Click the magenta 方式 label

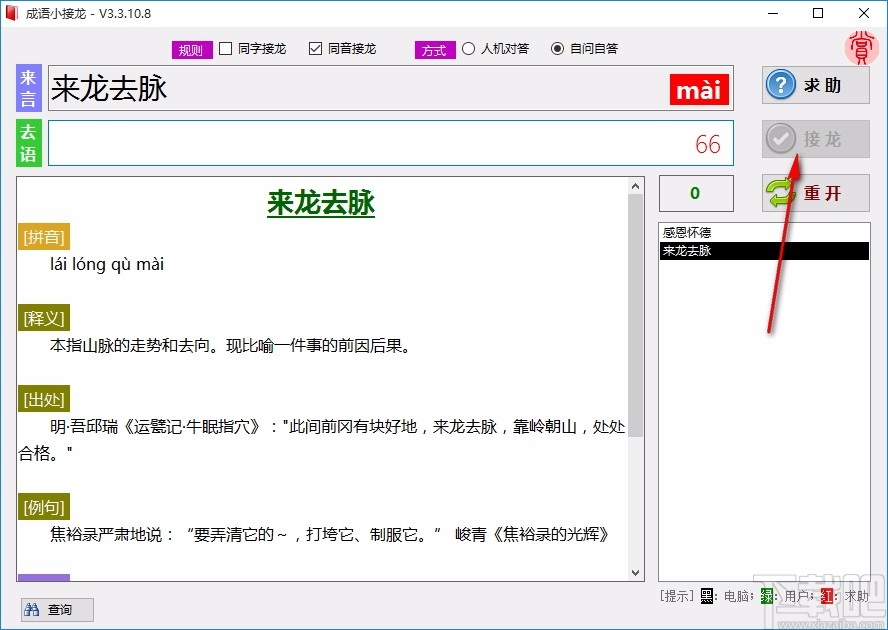(434, 49)
